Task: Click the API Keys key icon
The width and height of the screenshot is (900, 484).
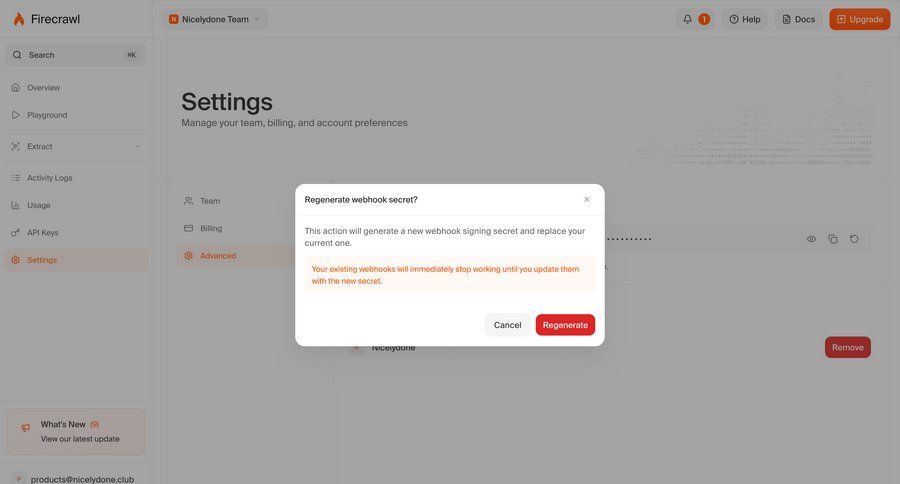Action: (x=15, y=233)
